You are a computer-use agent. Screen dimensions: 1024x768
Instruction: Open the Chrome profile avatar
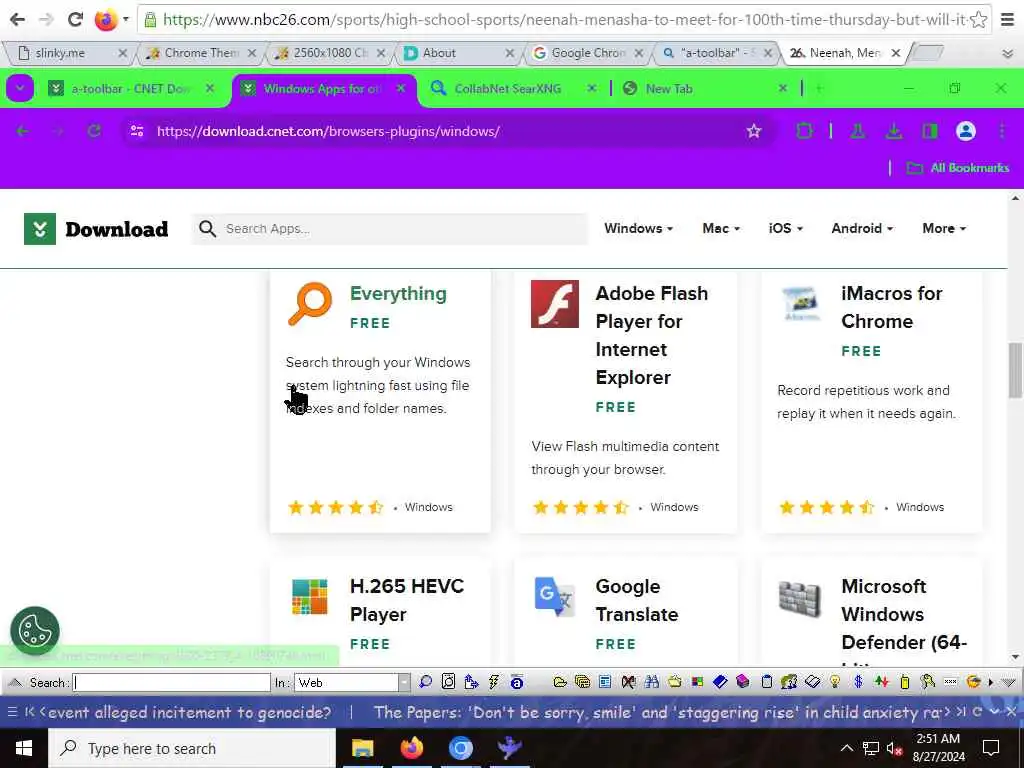pos(966,131)
